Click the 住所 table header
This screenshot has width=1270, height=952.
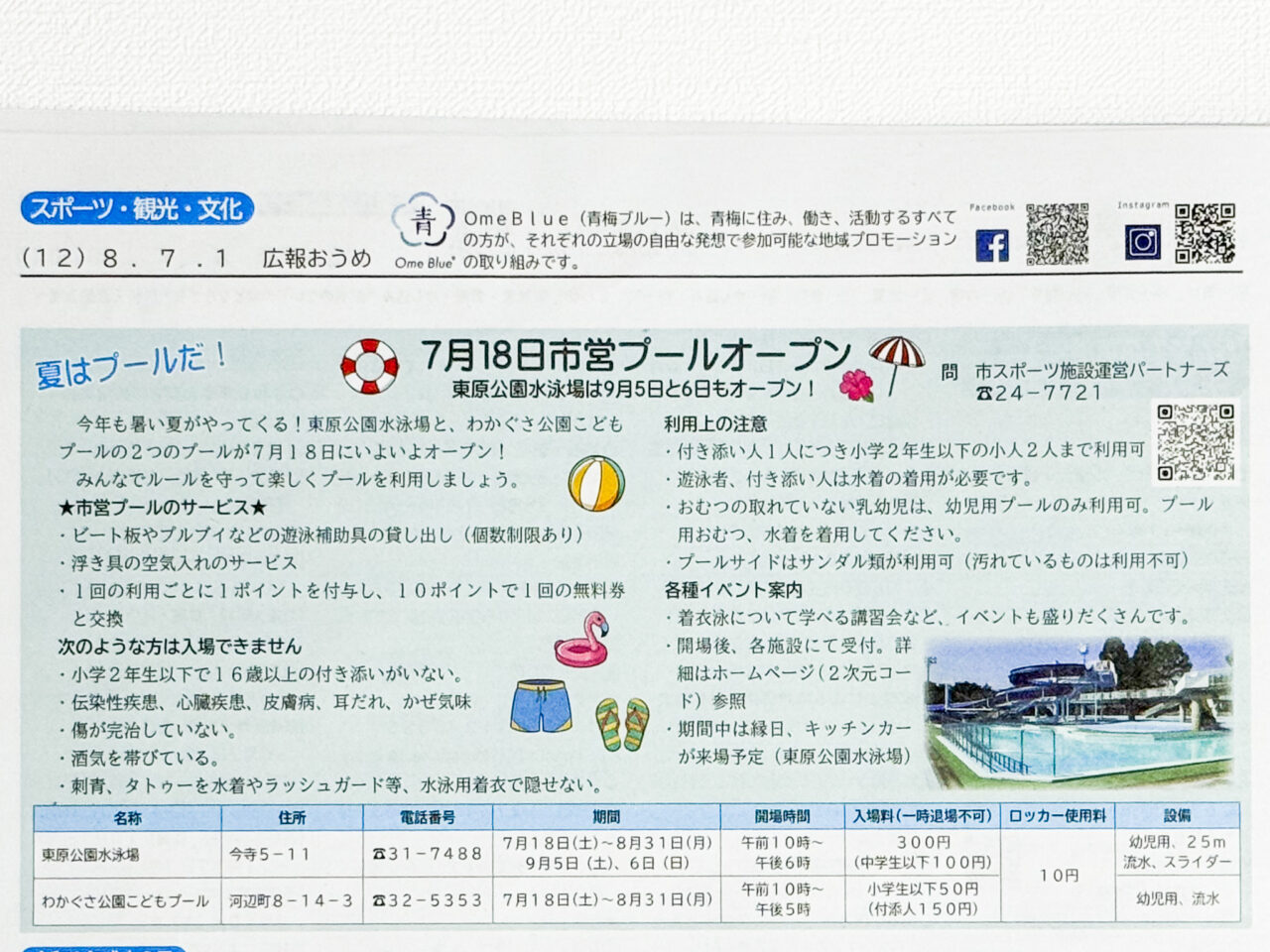[292, 818]
